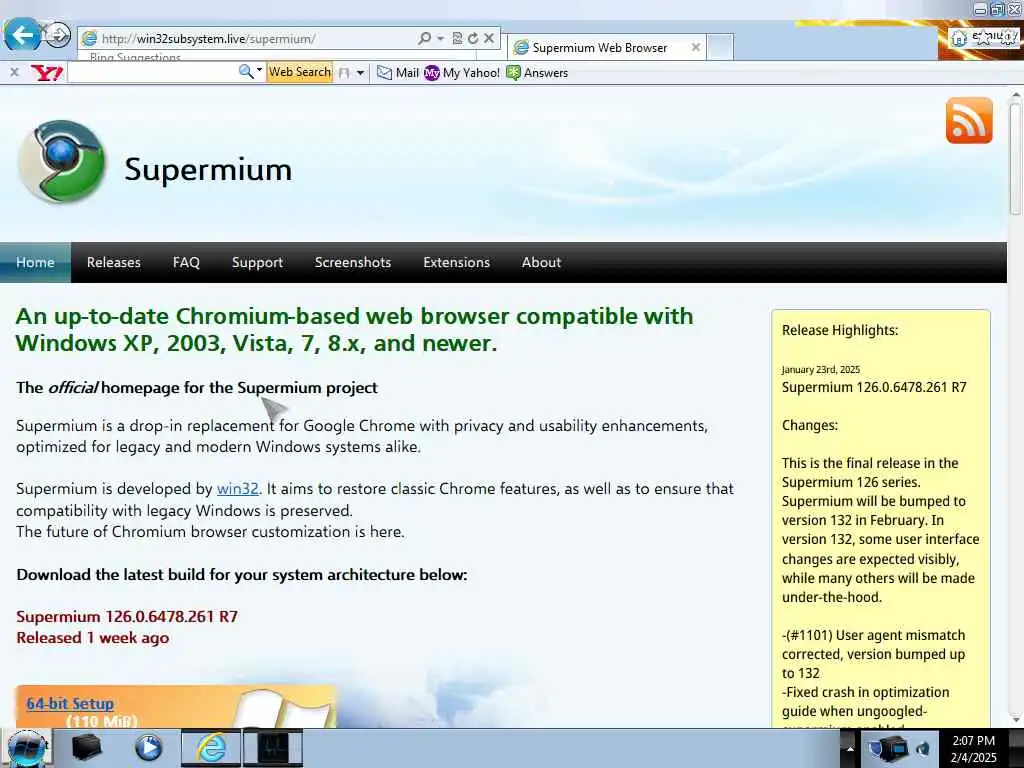Screen dimensions: 1024x768
Task: Click the page vertical scrollbar thumb
Action: [x=1015, y=159]
